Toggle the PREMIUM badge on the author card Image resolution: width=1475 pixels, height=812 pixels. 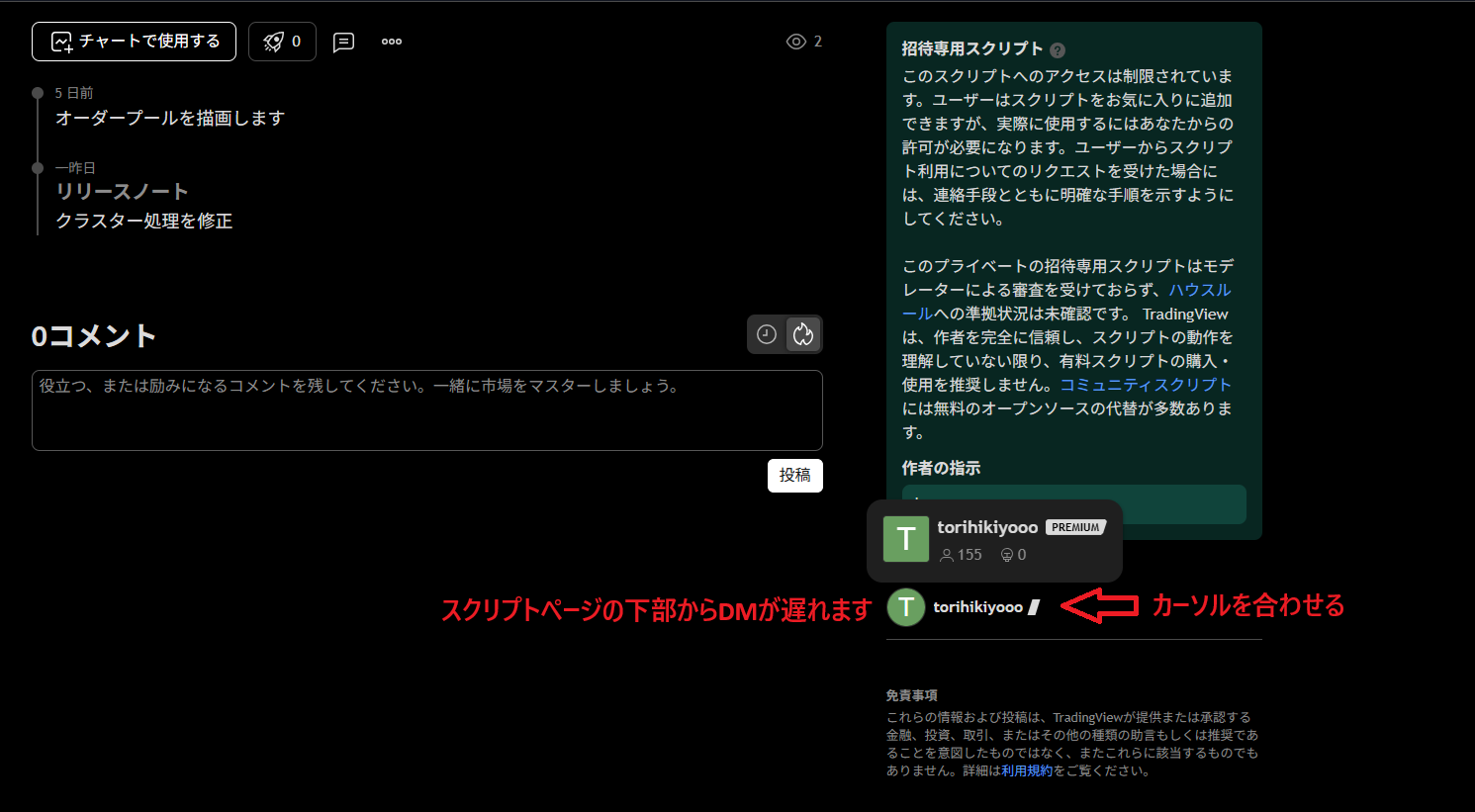click(x=1076, y=527)
